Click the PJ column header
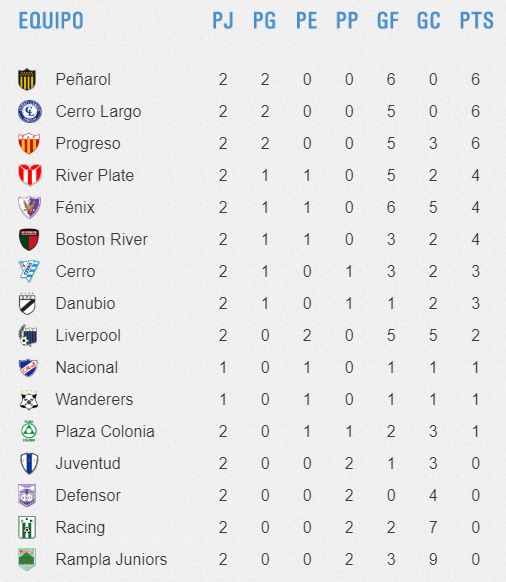The height and width of the screenshot is (582, 506). 223,20
